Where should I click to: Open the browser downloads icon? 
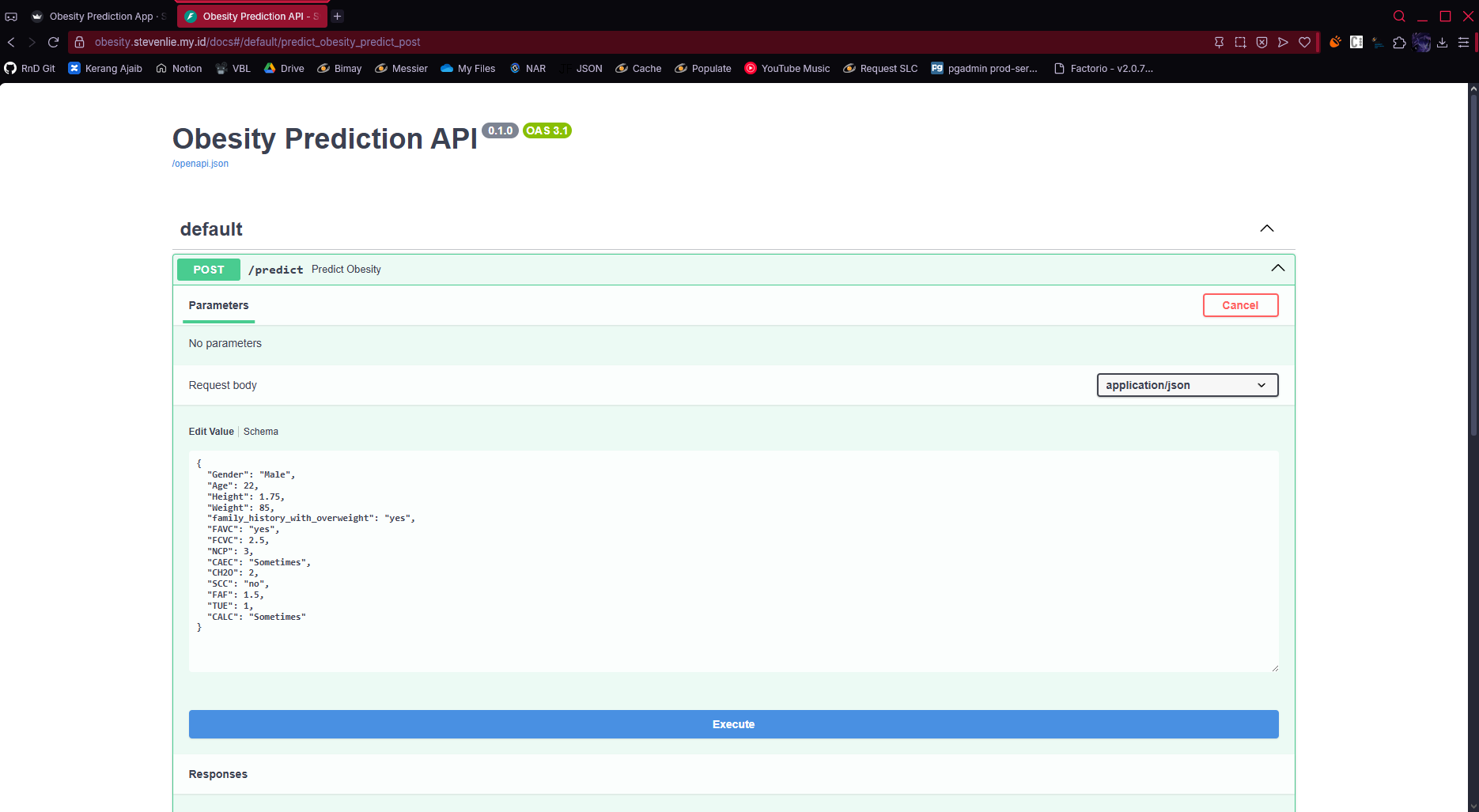(1442, 42)
